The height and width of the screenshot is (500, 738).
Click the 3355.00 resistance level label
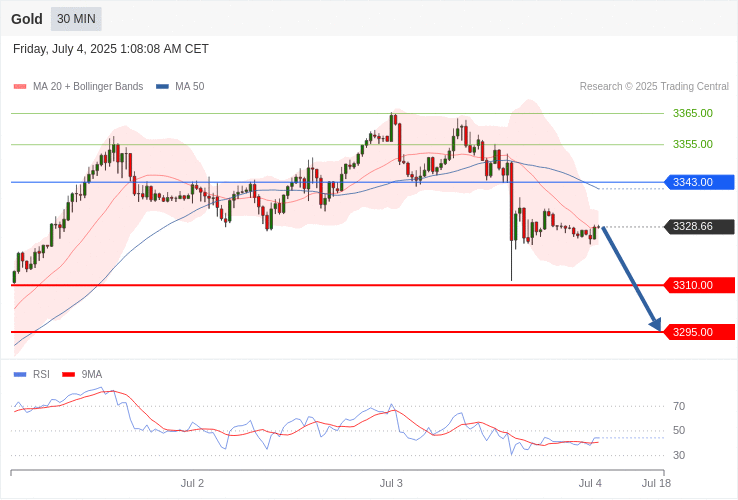tap(692, 145)
